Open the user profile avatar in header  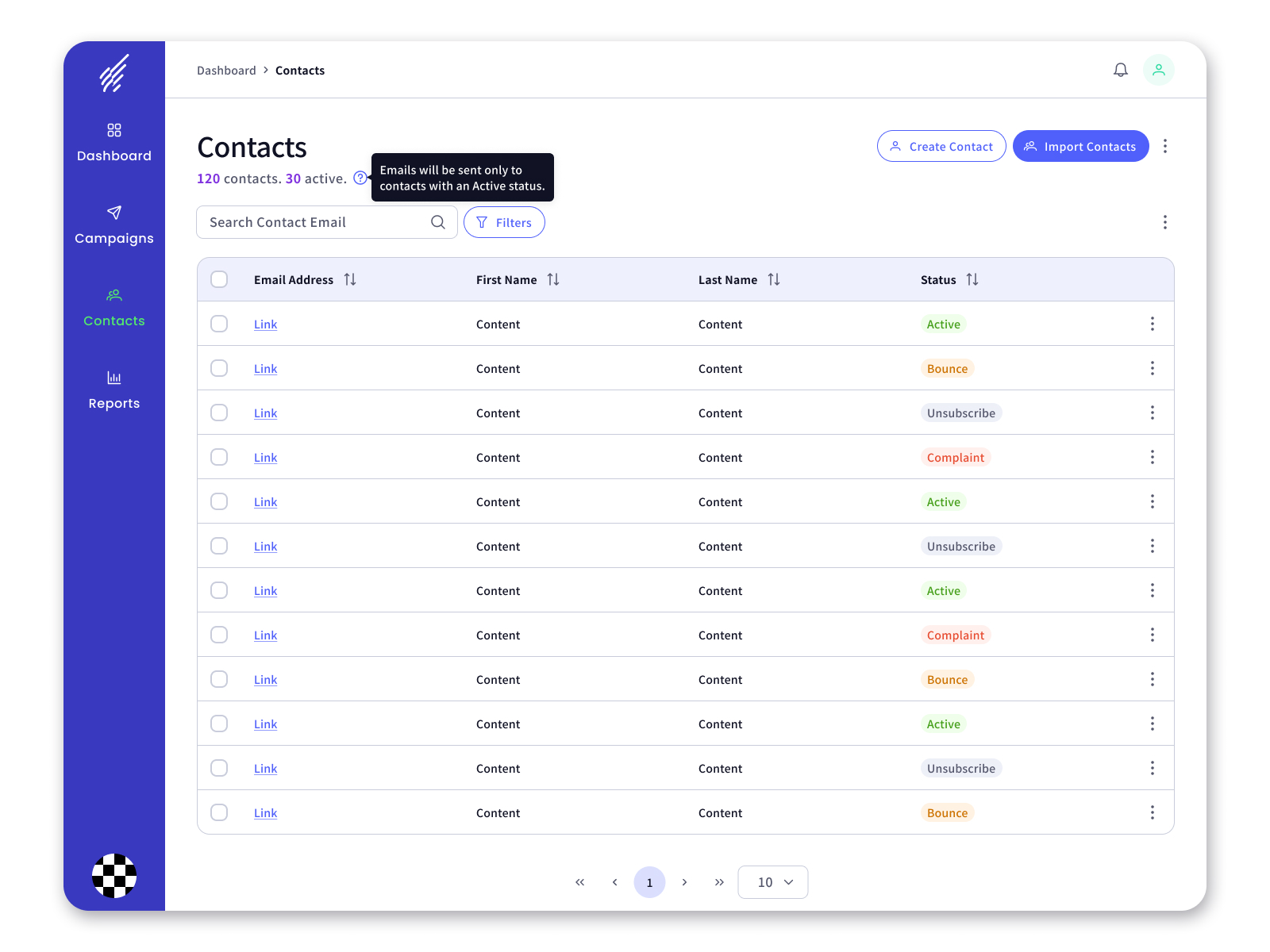click(x=1158, y=70)
